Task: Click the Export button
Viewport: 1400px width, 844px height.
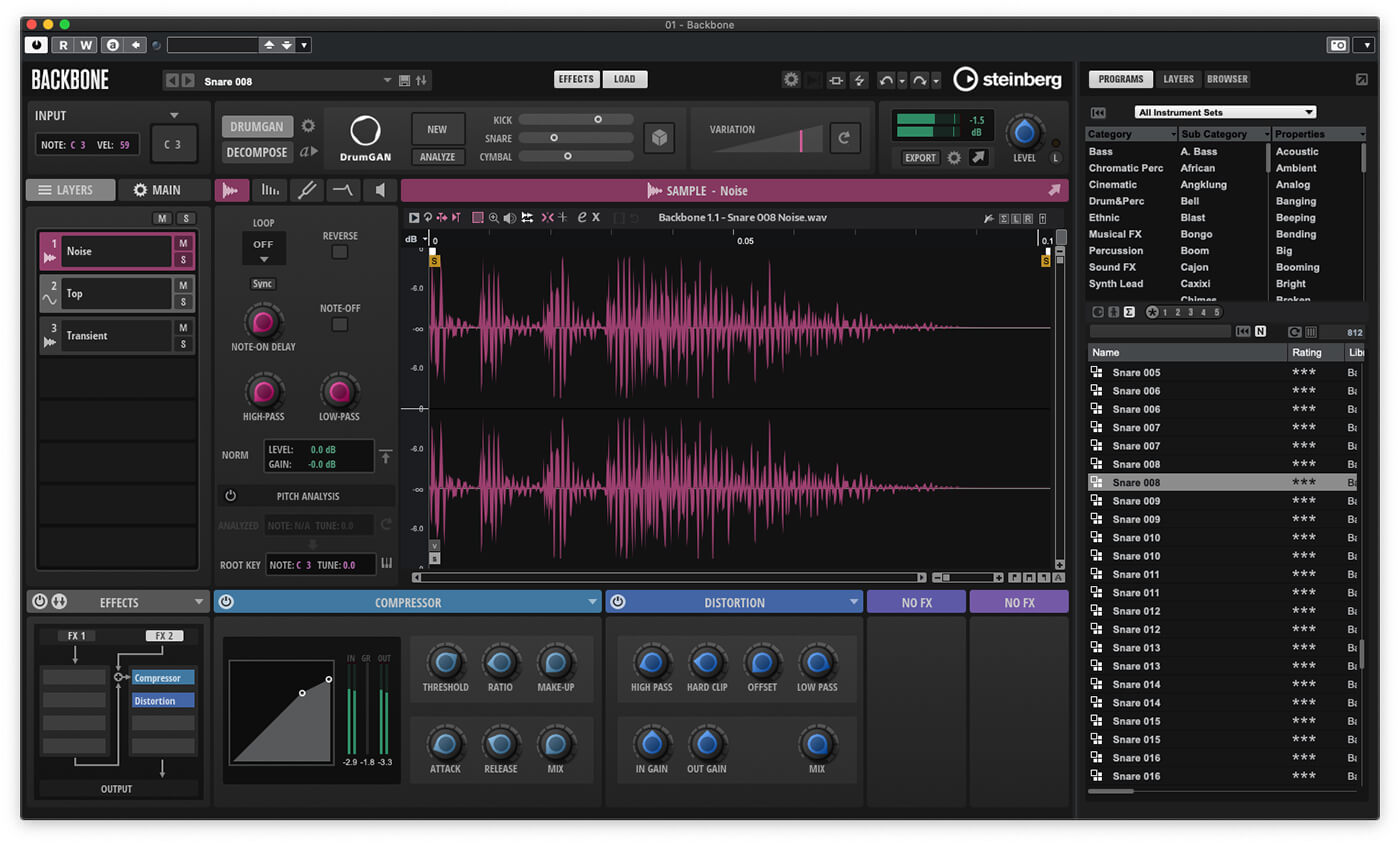Action: pos(921,157)
